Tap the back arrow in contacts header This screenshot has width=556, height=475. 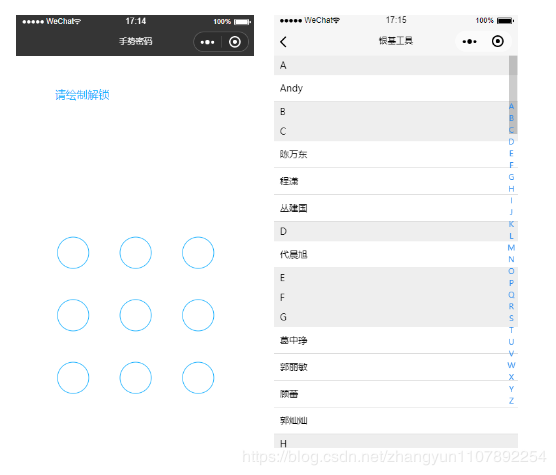283,42
